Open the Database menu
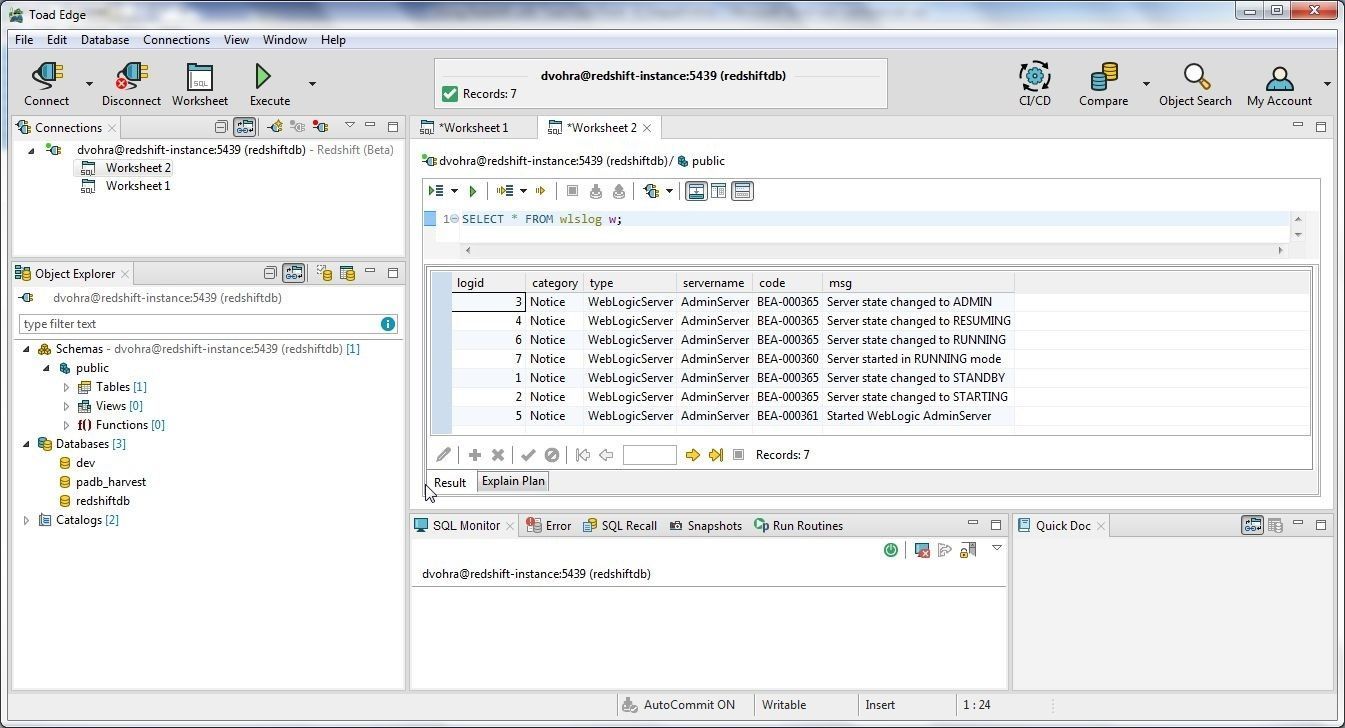Image resolution: width=1345 pixels, height=728 pixels. click(x=105, y=40)
